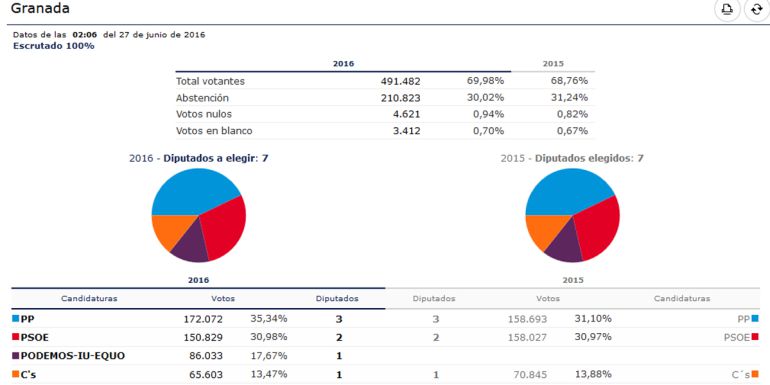
Task: Click the red PSOE swatch in 2015 column
Action: point(755,337)
